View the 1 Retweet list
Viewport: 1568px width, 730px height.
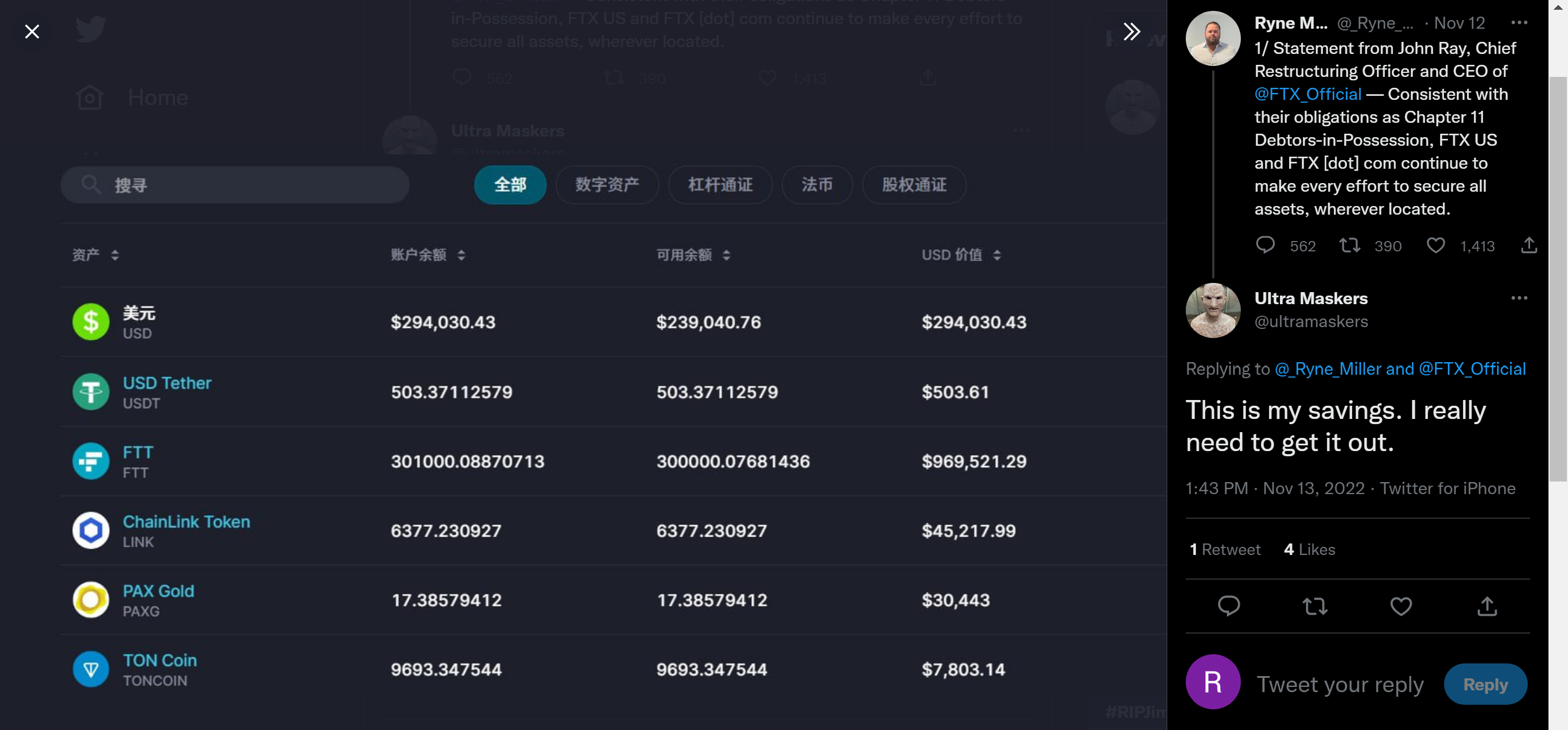[1225, 550]
